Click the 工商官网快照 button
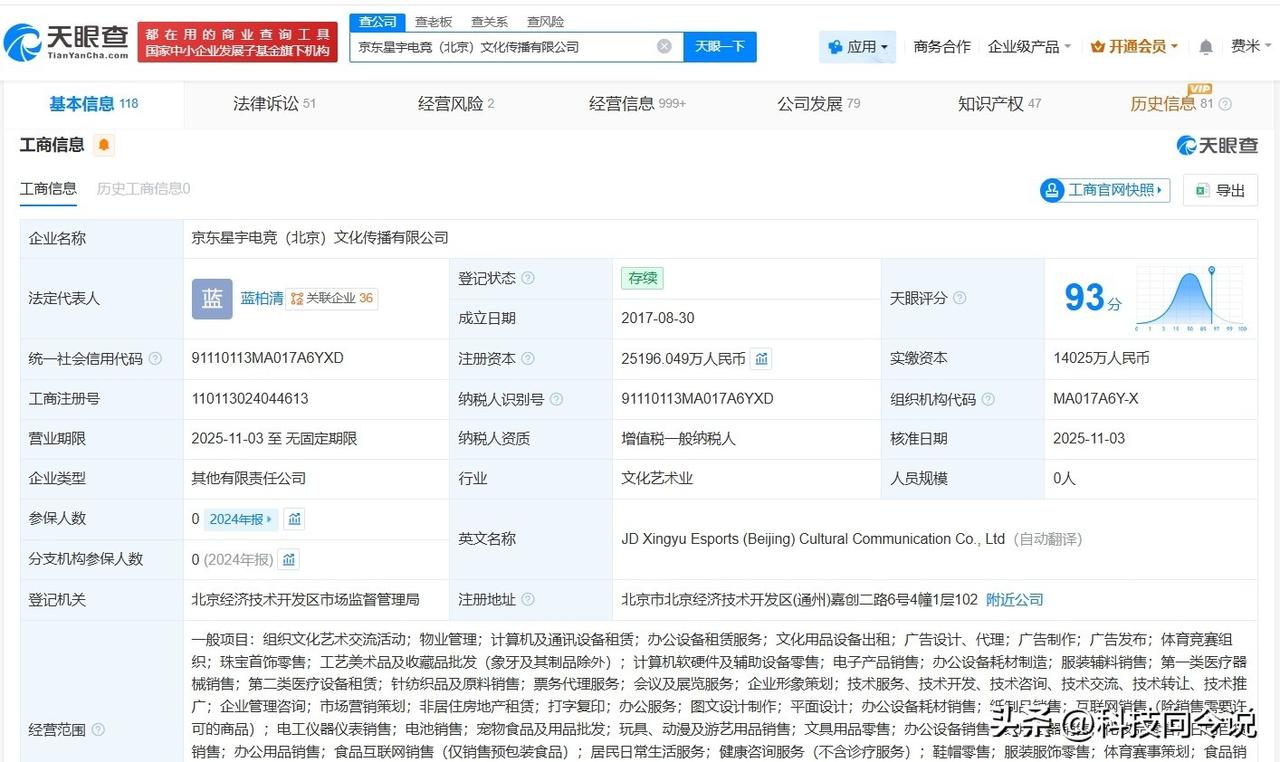The height and width of the screenshot is (762, 1280). tap(1105, 190)
